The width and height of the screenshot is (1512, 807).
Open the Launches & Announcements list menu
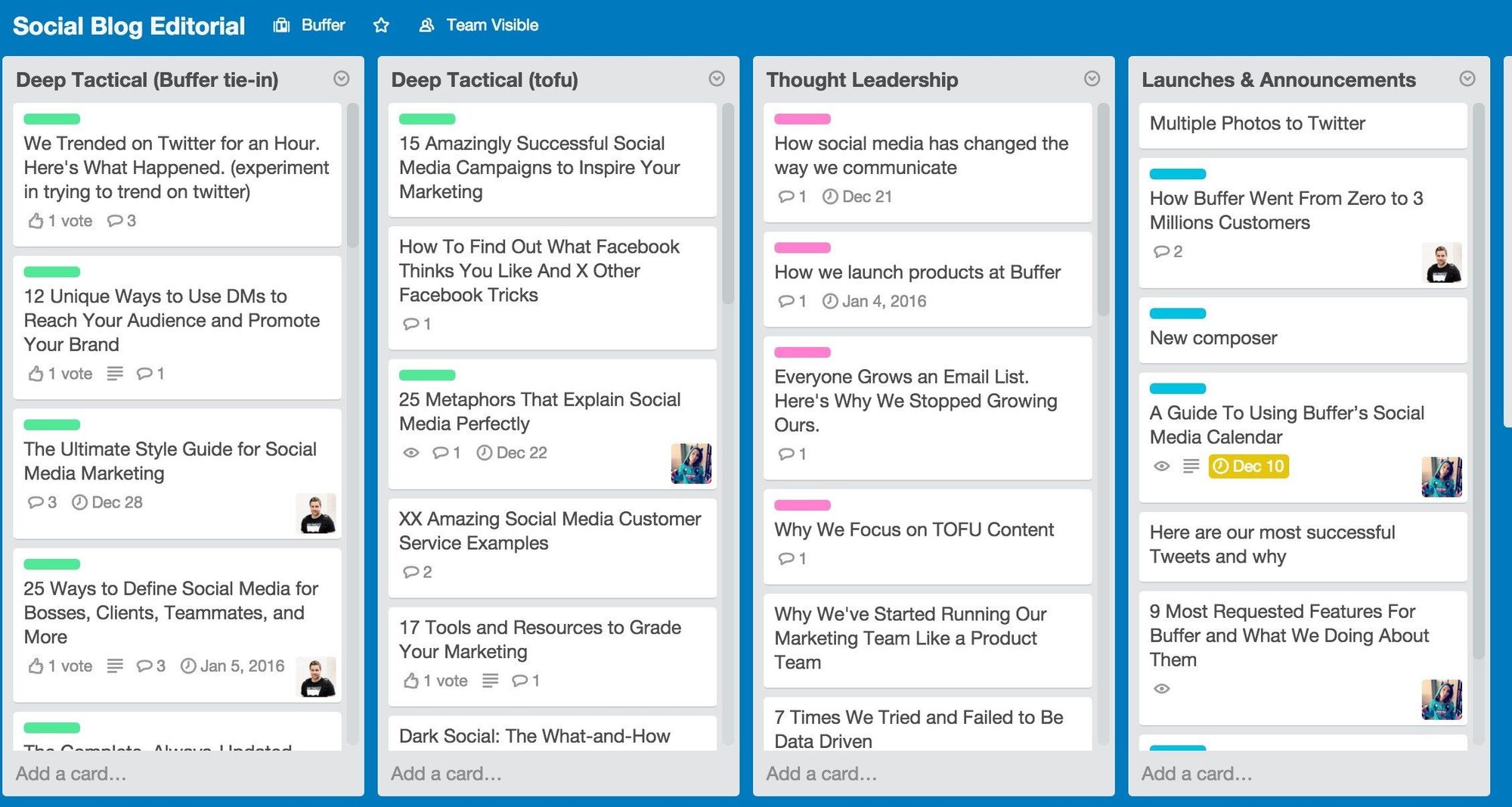pos(1467,79)
